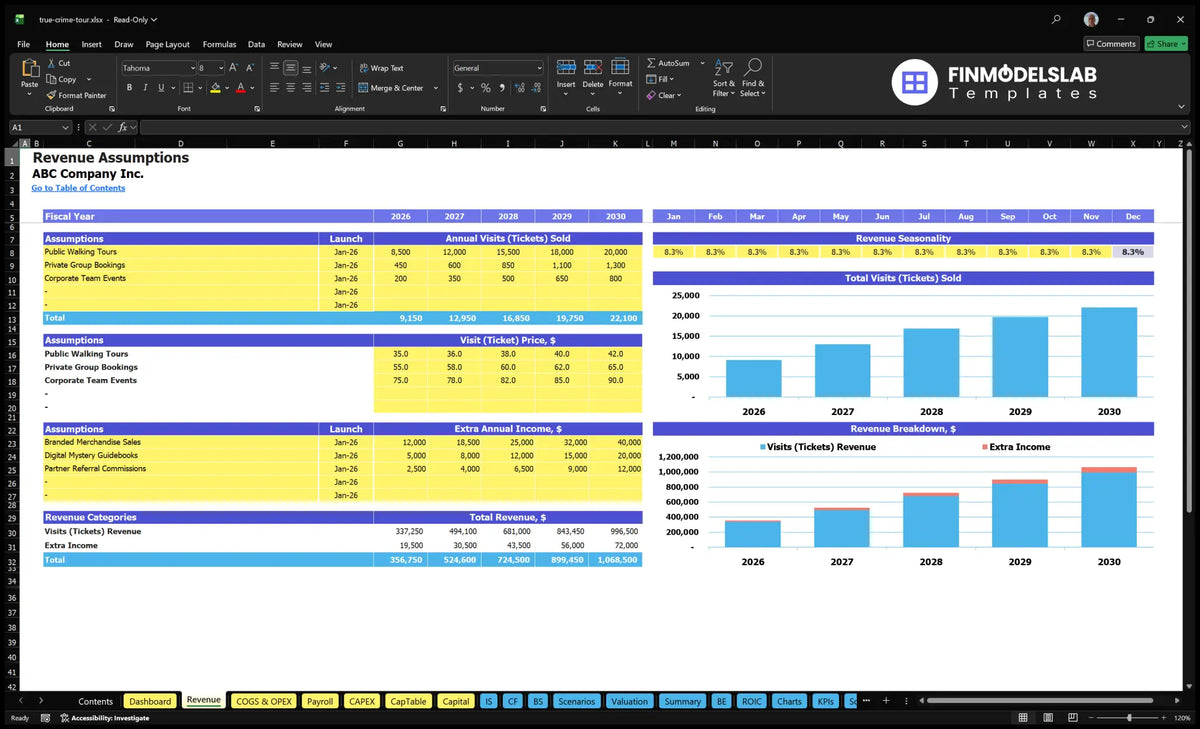Toggle underline formatting
This screenshot has height=729, width=1200.
click(159, 88)
